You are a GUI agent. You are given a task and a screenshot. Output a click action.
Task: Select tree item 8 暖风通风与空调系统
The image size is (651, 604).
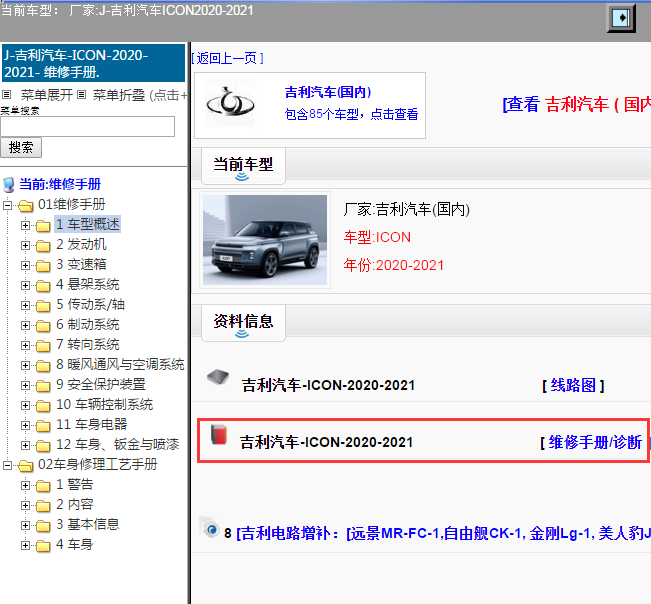pos(120,364)
